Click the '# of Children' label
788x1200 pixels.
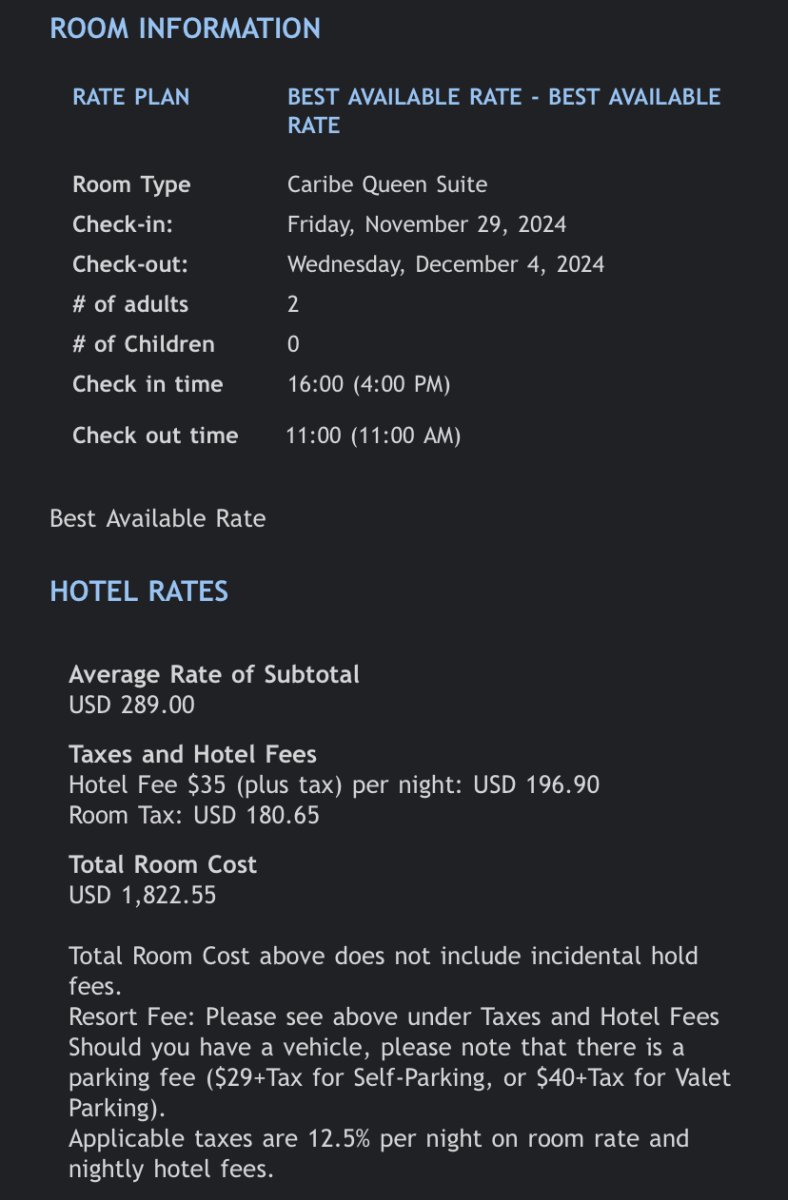143,344
